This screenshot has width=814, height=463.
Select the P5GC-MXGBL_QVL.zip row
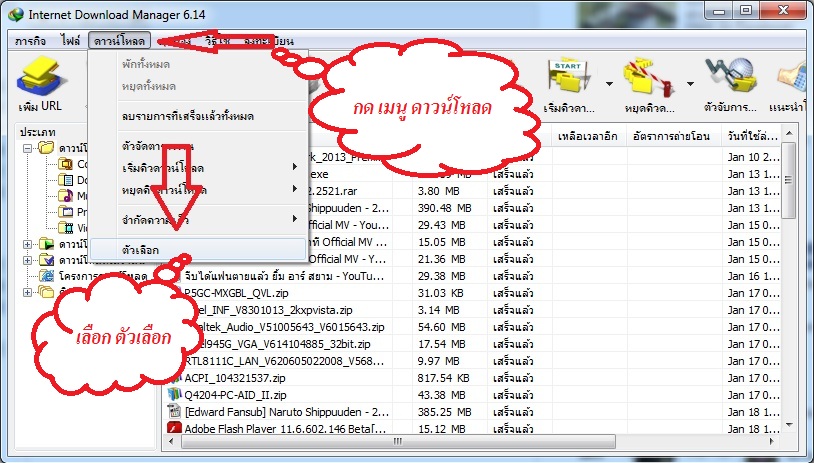click(472, 293)
